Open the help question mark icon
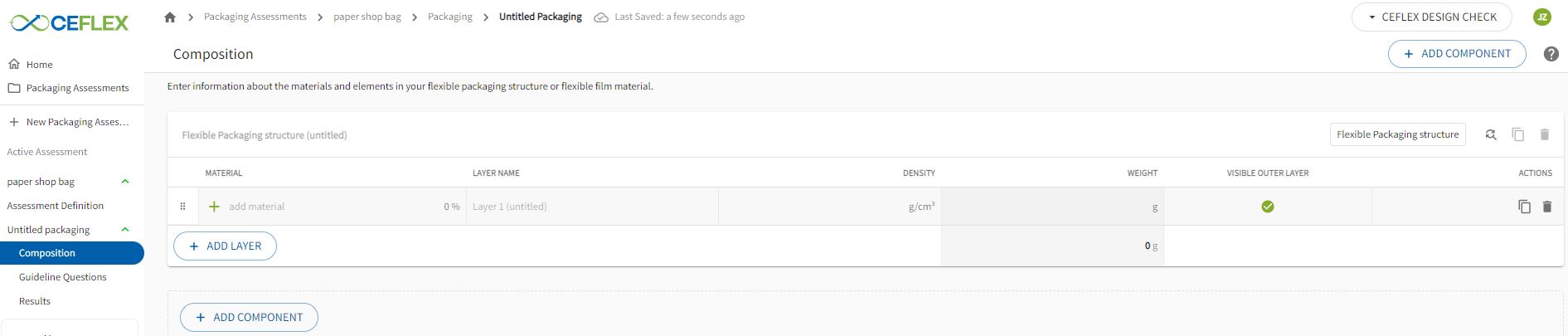Image resolution: width=1568 pixels, height=336 pixels. (x=1551, y=54)
